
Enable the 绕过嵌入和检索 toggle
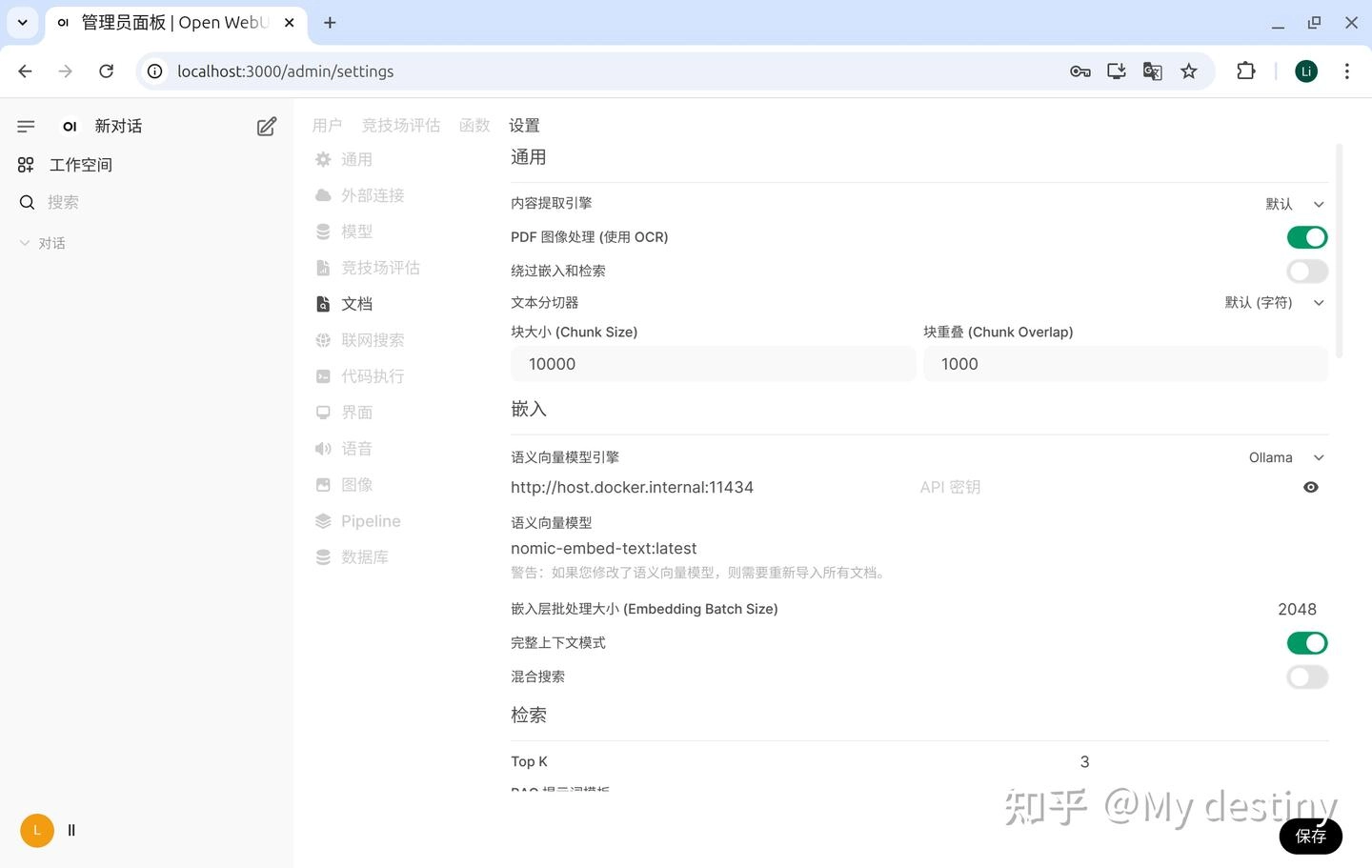(x=1306, y=272)
